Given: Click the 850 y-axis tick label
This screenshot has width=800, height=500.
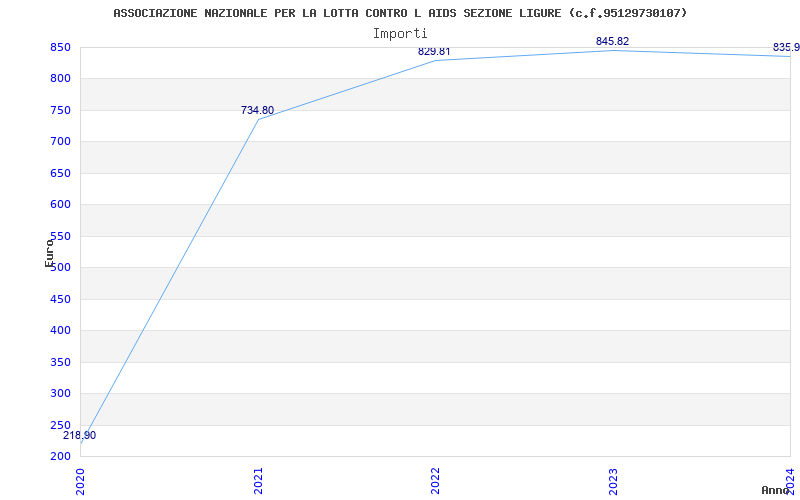Looking at the screenshot, I should click(60, 47).
